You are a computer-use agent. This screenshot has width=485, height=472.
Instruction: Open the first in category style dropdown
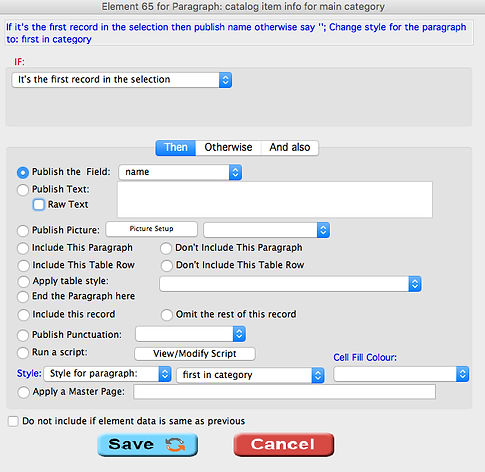(250, 375)
